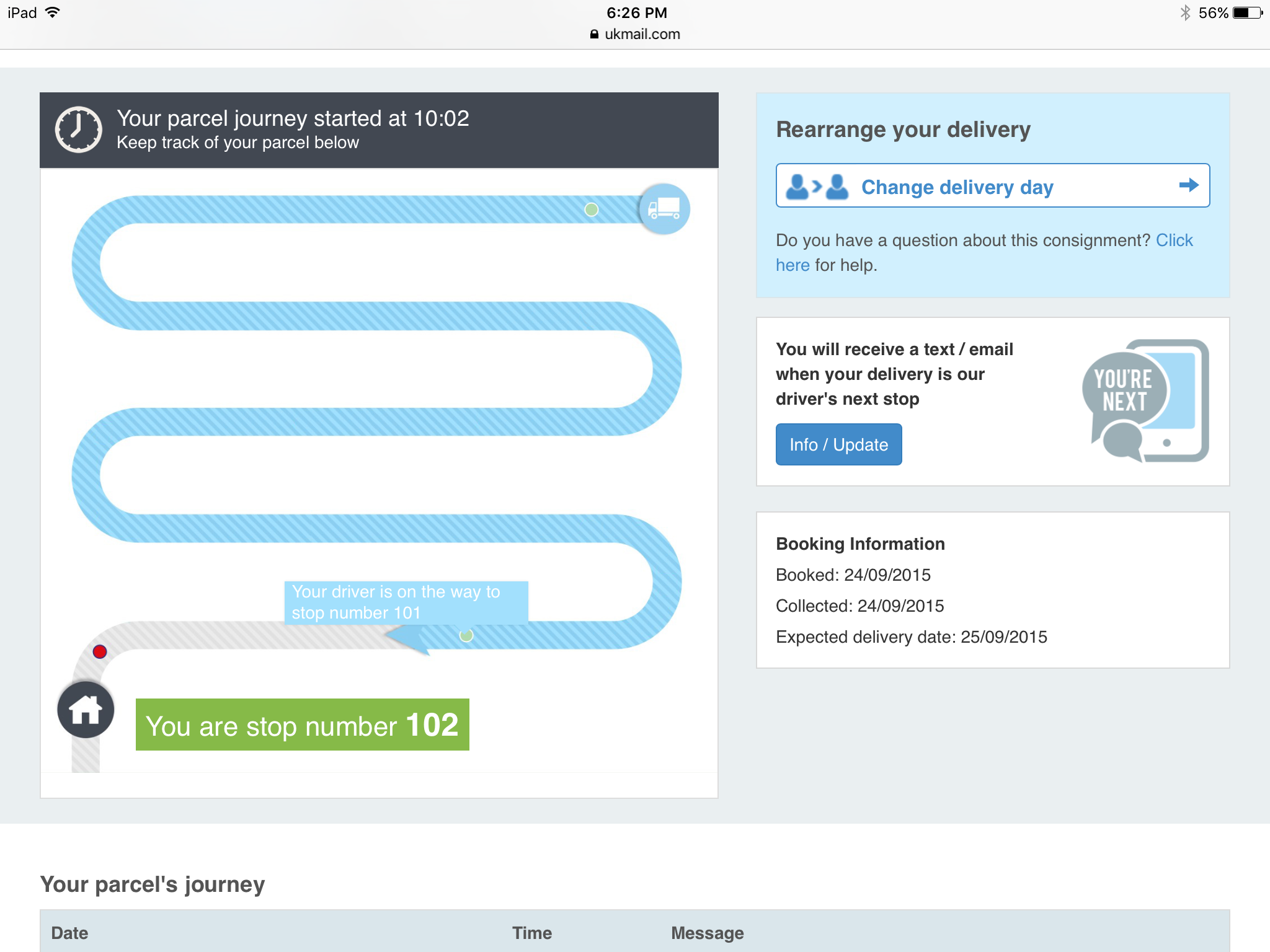Click the red stop marker dot
The width and height of the screenshot is (1270, 952).
[x=100, y=651]
